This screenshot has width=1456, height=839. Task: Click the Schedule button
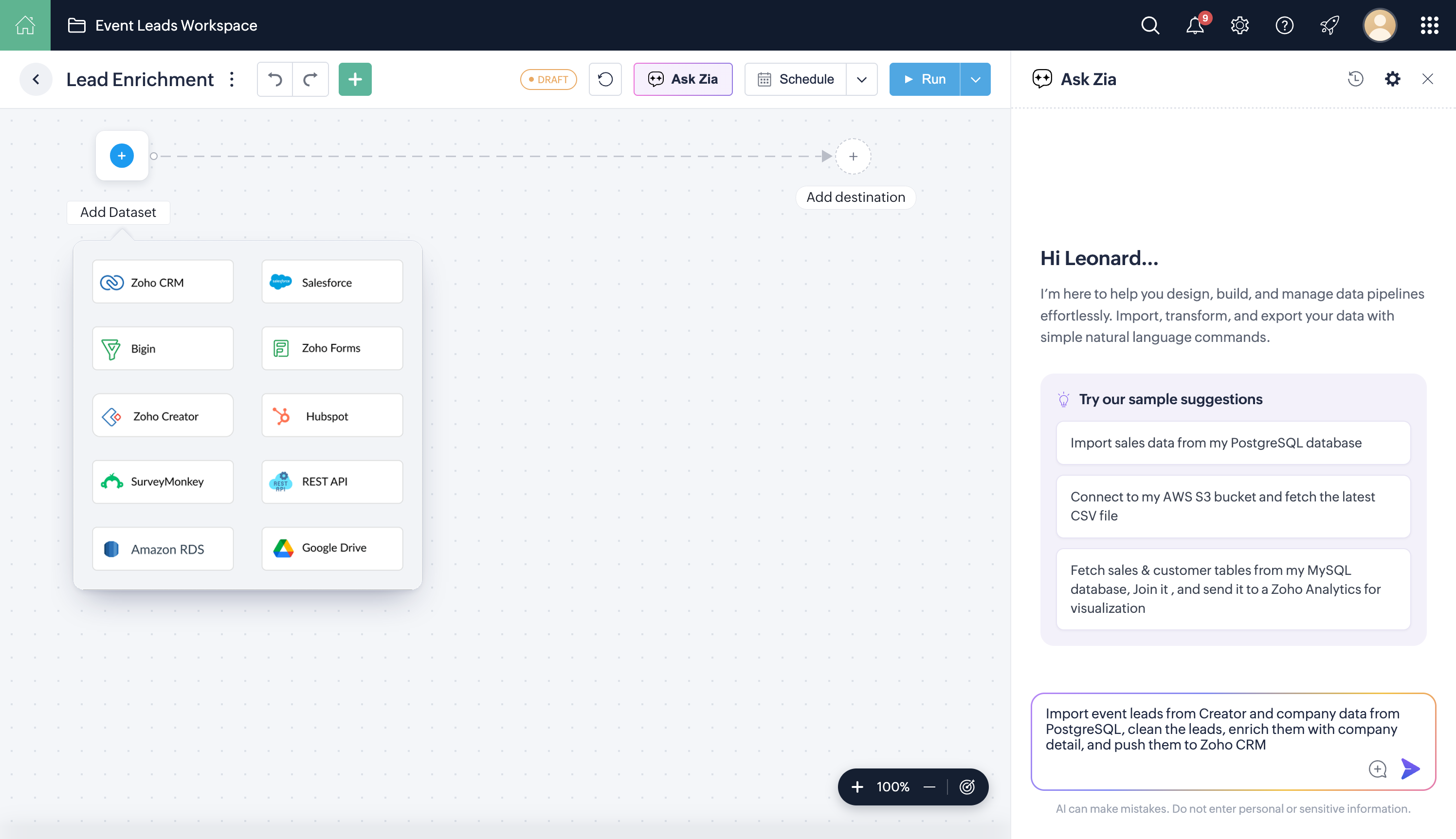tap(796, 79)
